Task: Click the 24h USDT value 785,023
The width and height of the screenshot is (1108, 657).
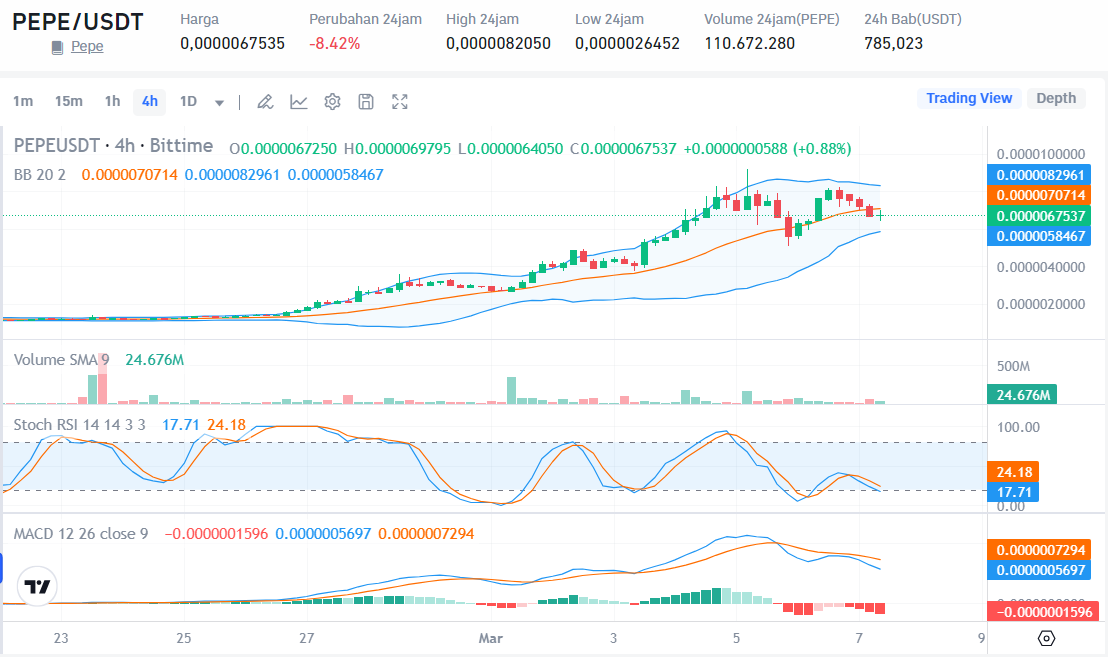Action: click(x=894, y=44)
